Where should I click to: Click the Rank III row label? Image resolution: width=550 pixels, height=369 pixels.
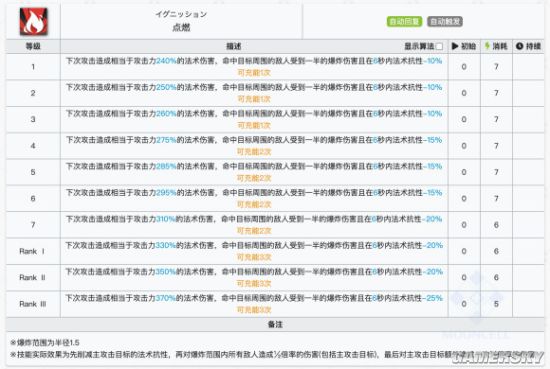click(32, 304)
